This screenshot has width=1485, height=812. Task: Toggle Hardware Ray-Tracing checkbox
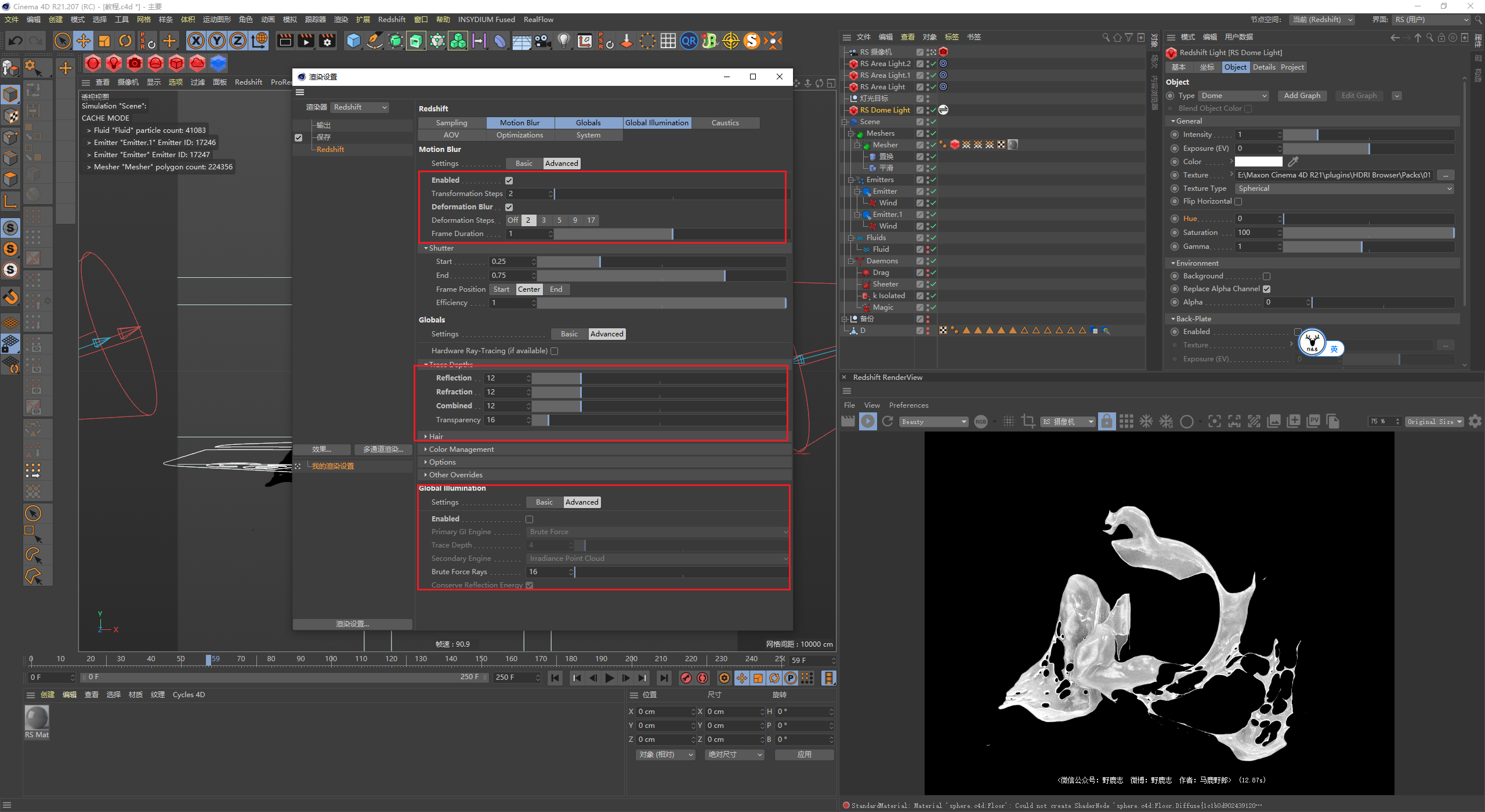pyautogui.click(x=554, y=351)
